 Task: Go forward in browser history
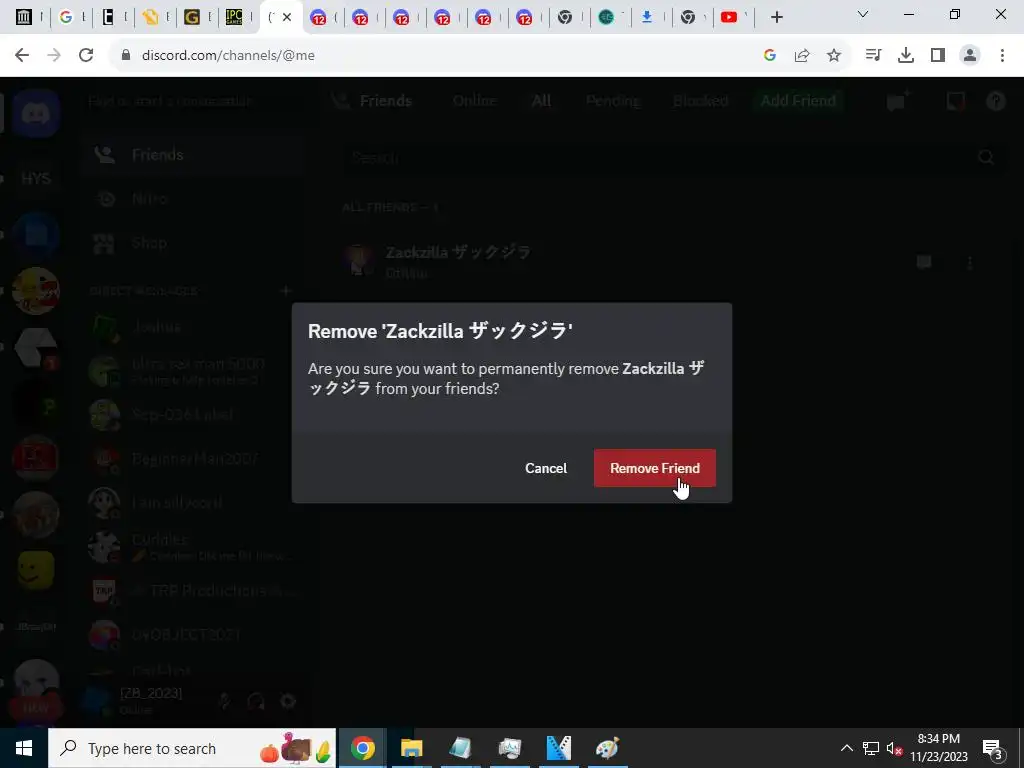click(x=54, y=55)
